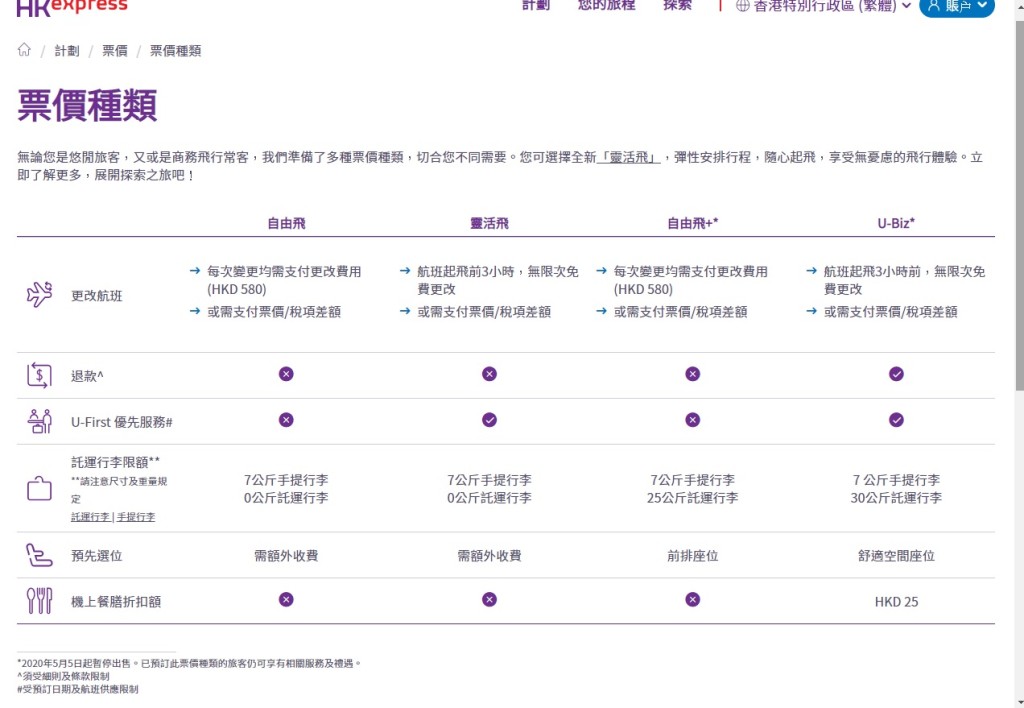
Task: Click the 退款 cross mark under 靈活飛
Action: [x=489, y=374]
